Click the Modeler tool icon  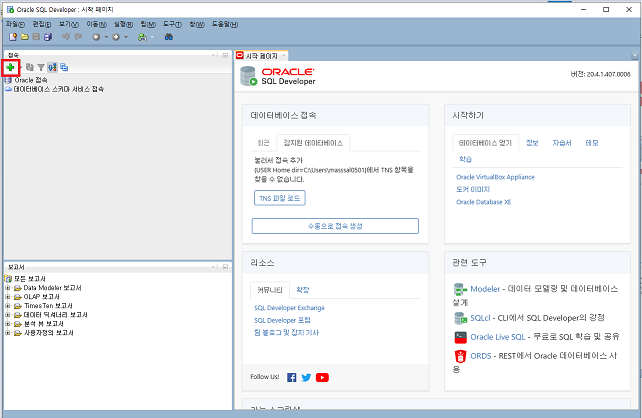pyautogui.click(x=460, y=289)
